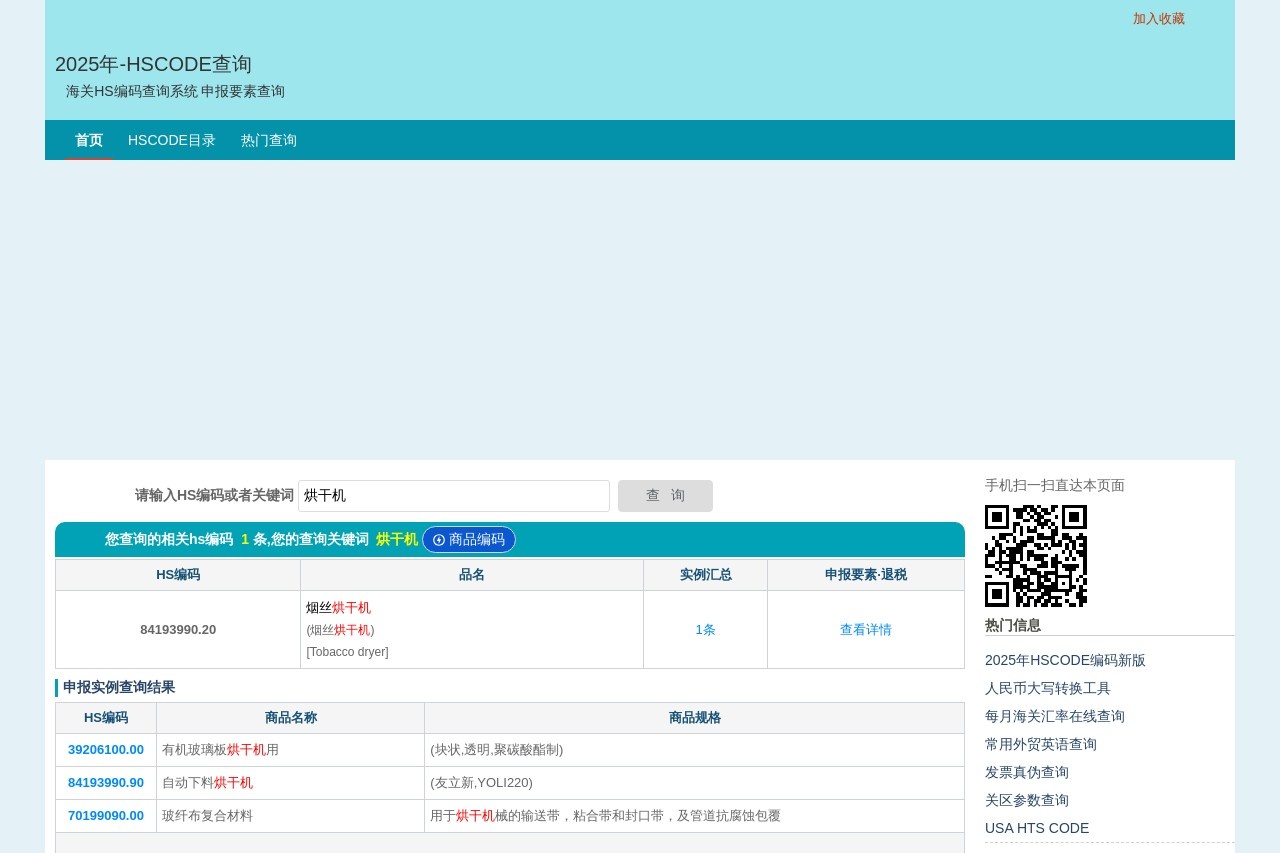Open HS code 39206100.00 details
1280x853 pixels.
click(x=106, y=750)
